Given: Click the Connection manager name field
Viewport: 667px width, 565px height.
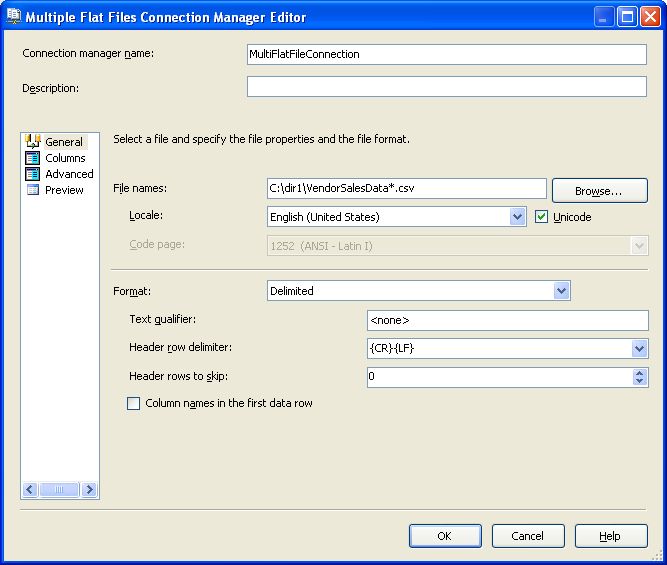Looking at the screenshot, I should click(446, 54).
